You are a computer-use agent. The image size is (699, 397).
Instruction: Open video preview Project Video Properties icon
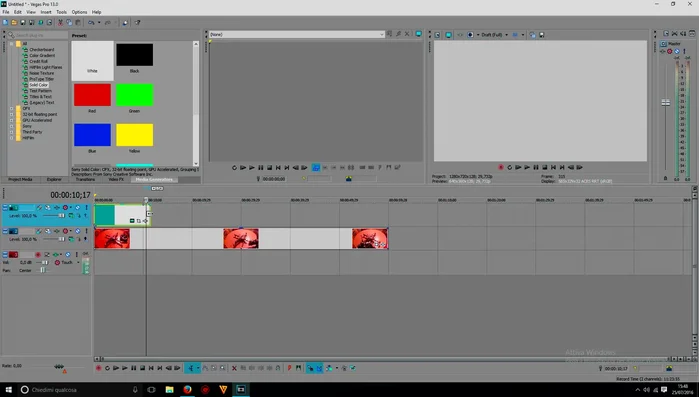[x=438, y=35]
